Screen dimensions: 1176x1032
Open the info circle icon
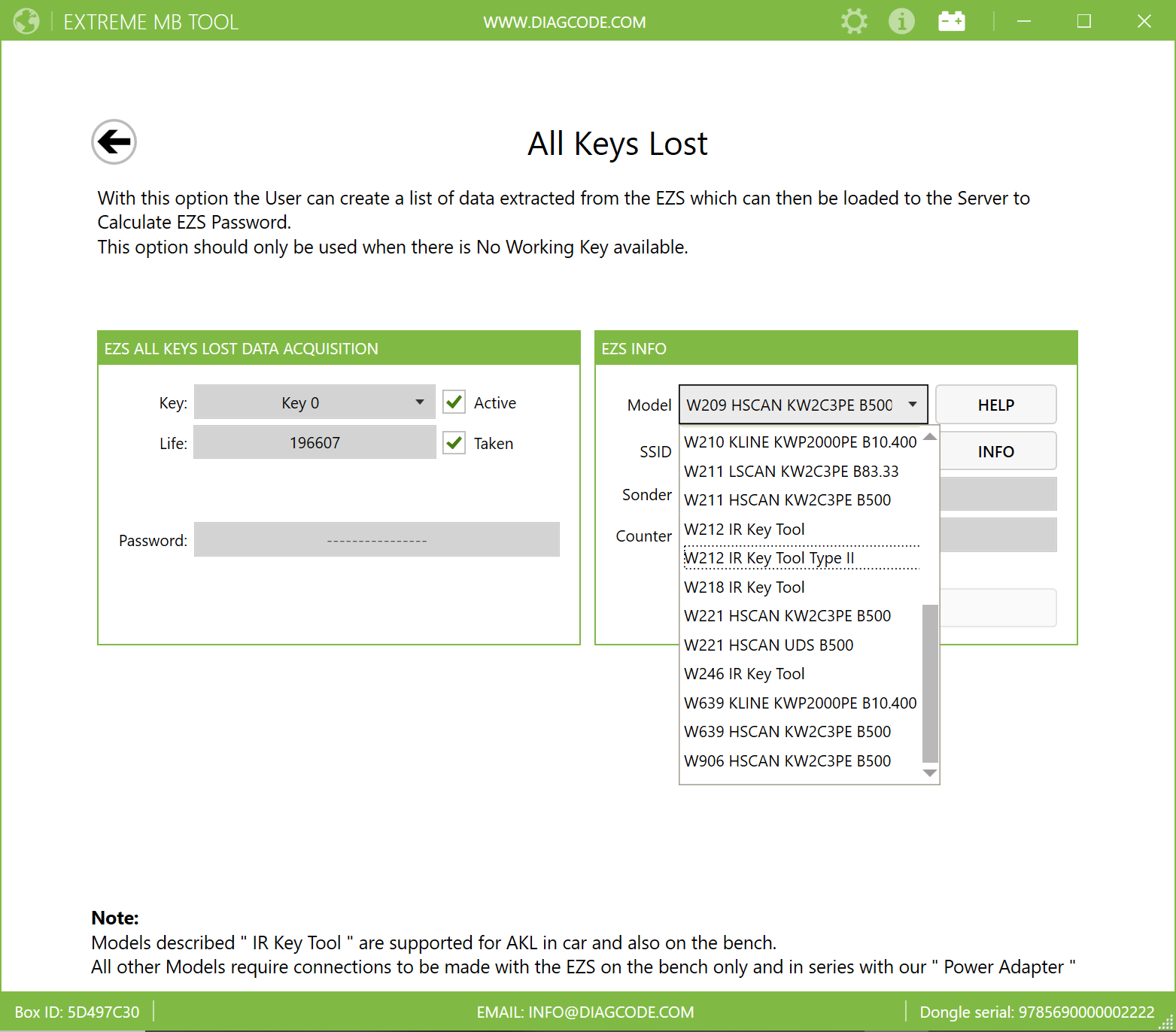click(901, 21)
